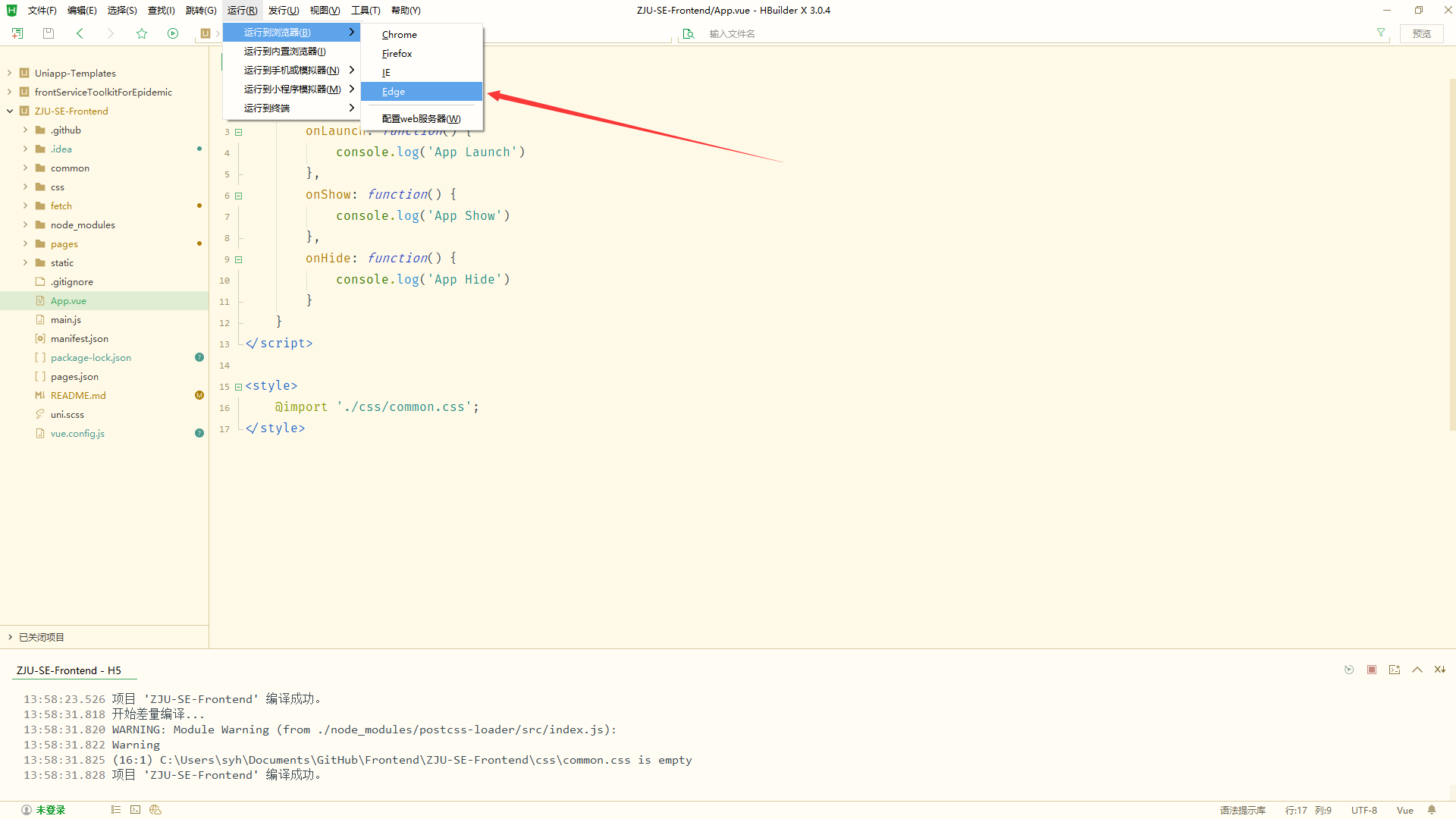
Task: Collapse the console panel with up chevron
Action: [x=1417, y=670]
